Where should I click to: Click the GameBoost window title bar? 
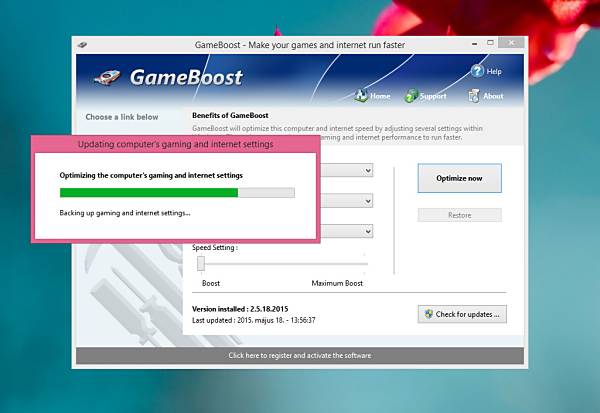[x=300, y=45]
